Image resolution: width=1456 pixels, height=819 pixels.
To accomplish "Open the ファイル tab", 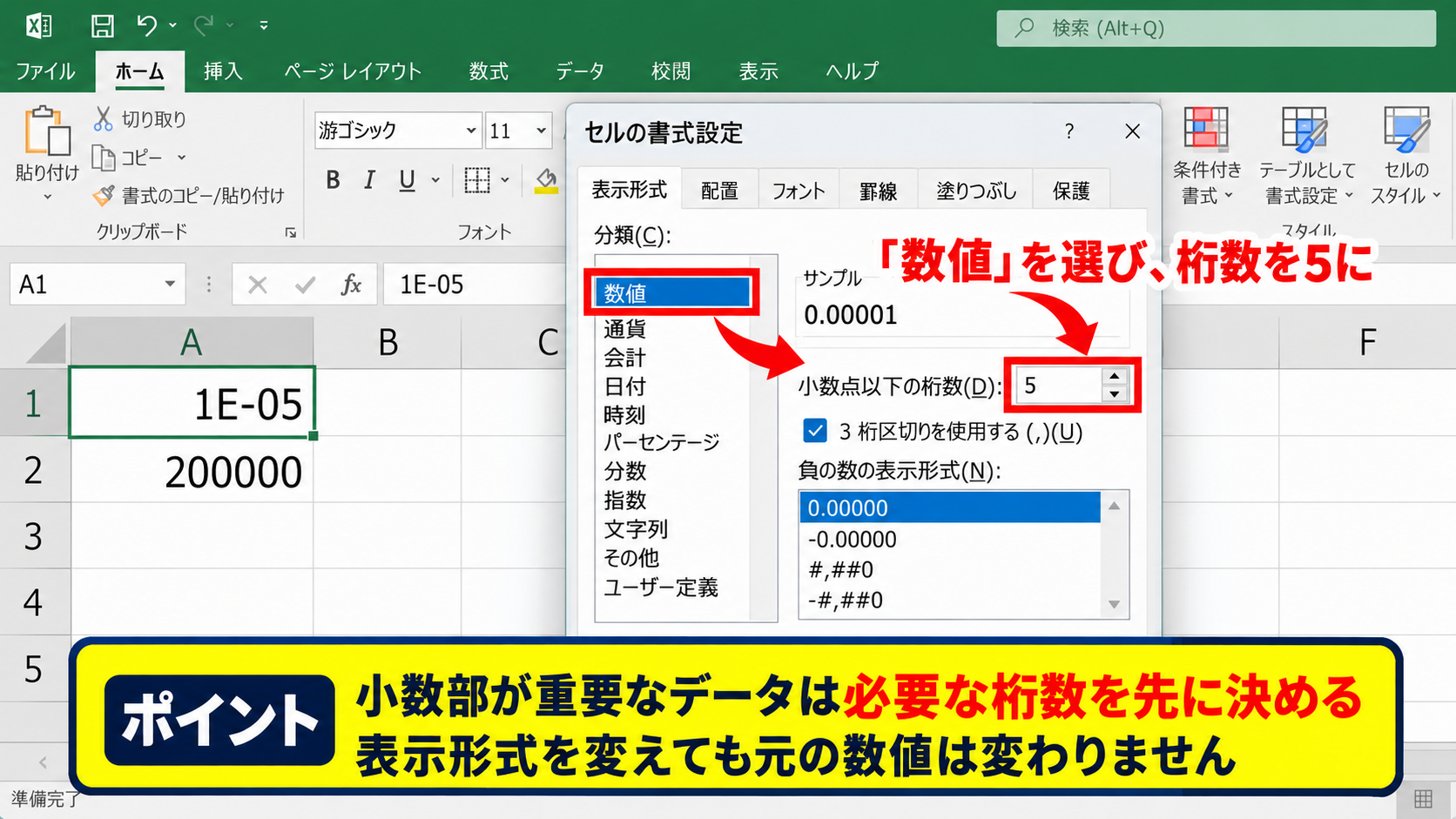I will [x=46, y=71].
